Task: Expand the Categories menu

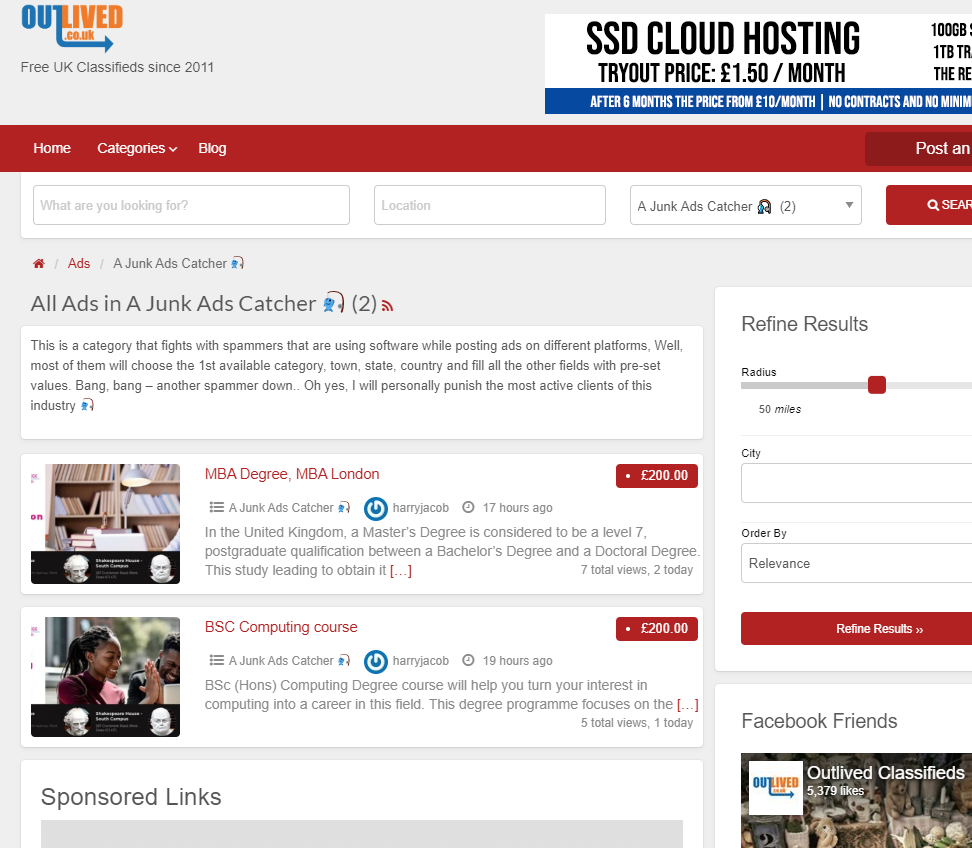Action: [136, 148]
